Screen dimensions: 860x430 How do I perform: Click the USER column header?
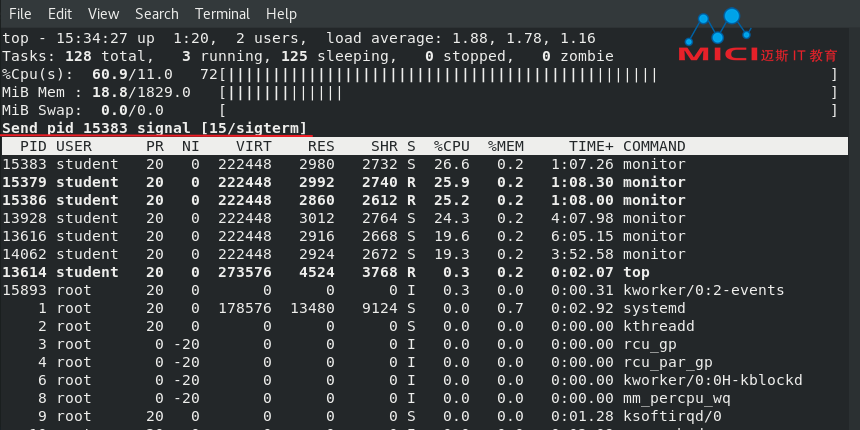click(x=74, y=146)
